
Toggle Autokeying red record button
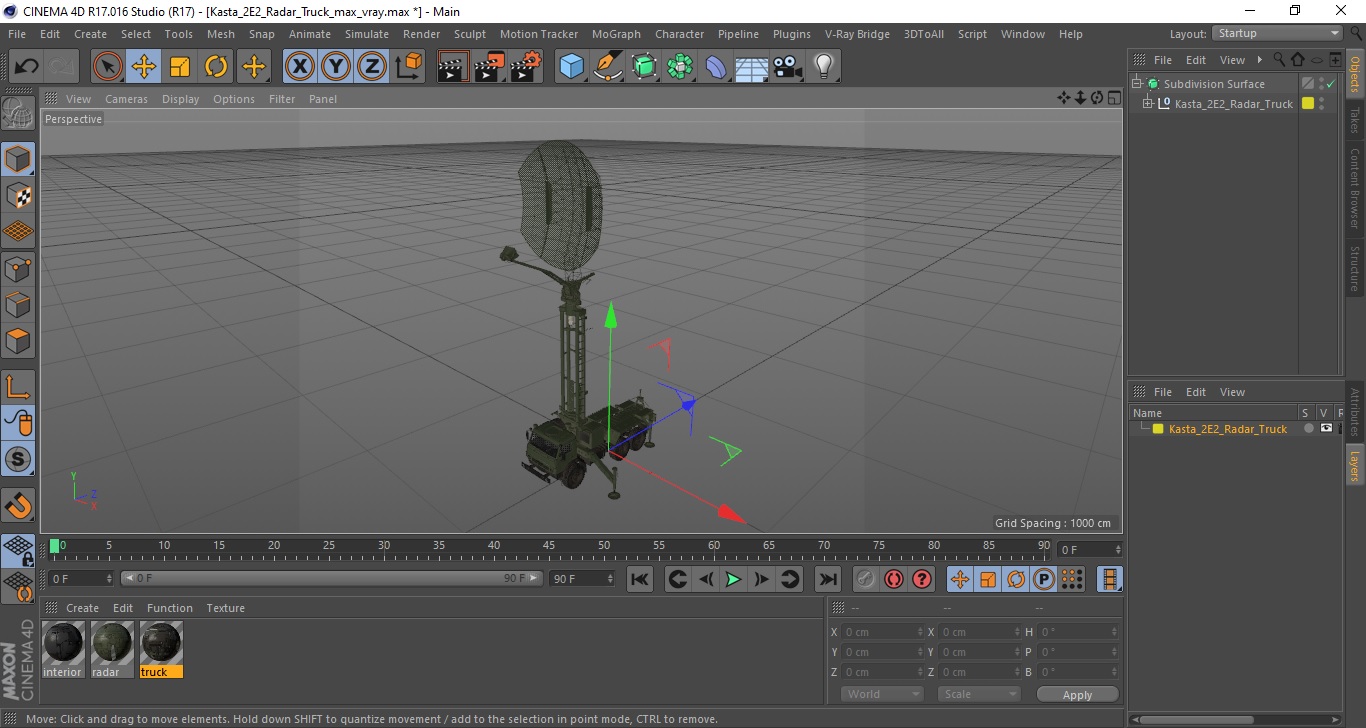coord(893,579)
